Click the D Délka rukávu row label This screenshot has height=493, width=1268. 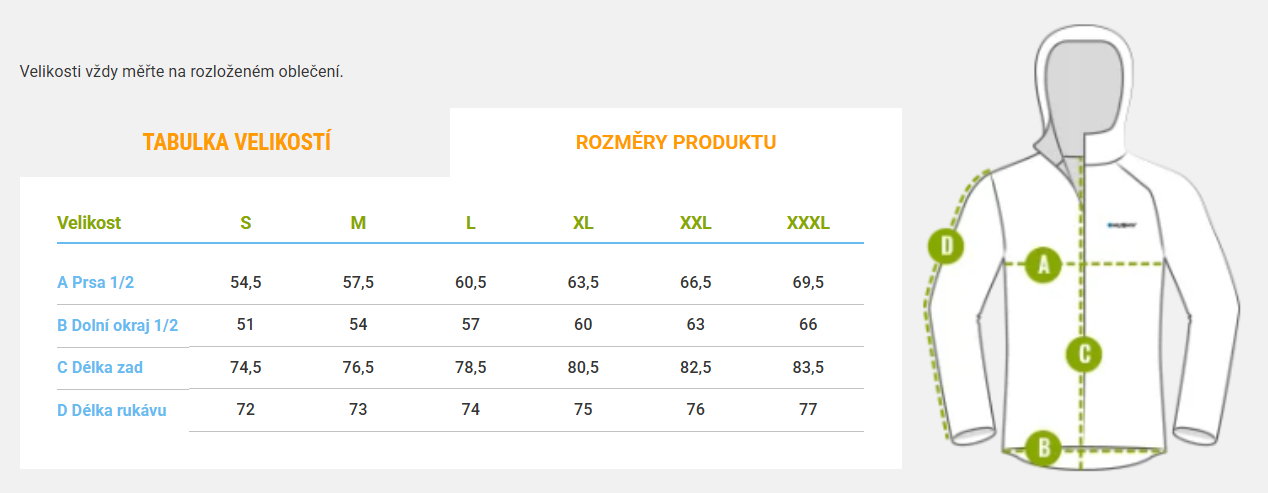(112, 410)
